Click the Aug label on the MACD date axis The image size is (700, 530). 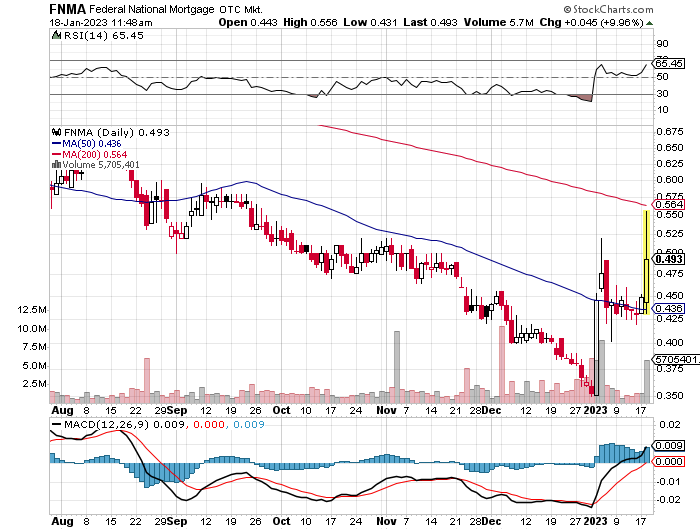tap(62, 521)
